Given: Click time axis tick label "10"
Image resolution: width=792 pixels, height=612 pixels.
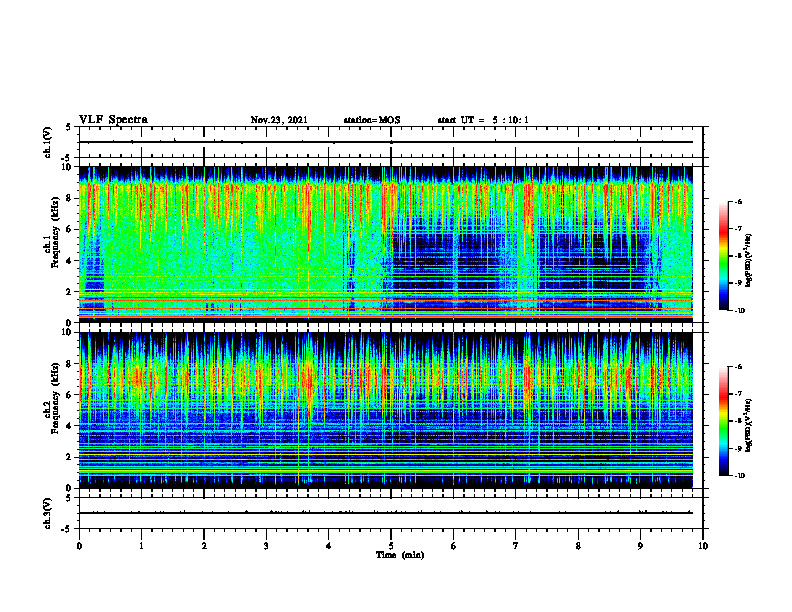Looking at the screenshot, I should pyautogui.click(x=703, y=546).
